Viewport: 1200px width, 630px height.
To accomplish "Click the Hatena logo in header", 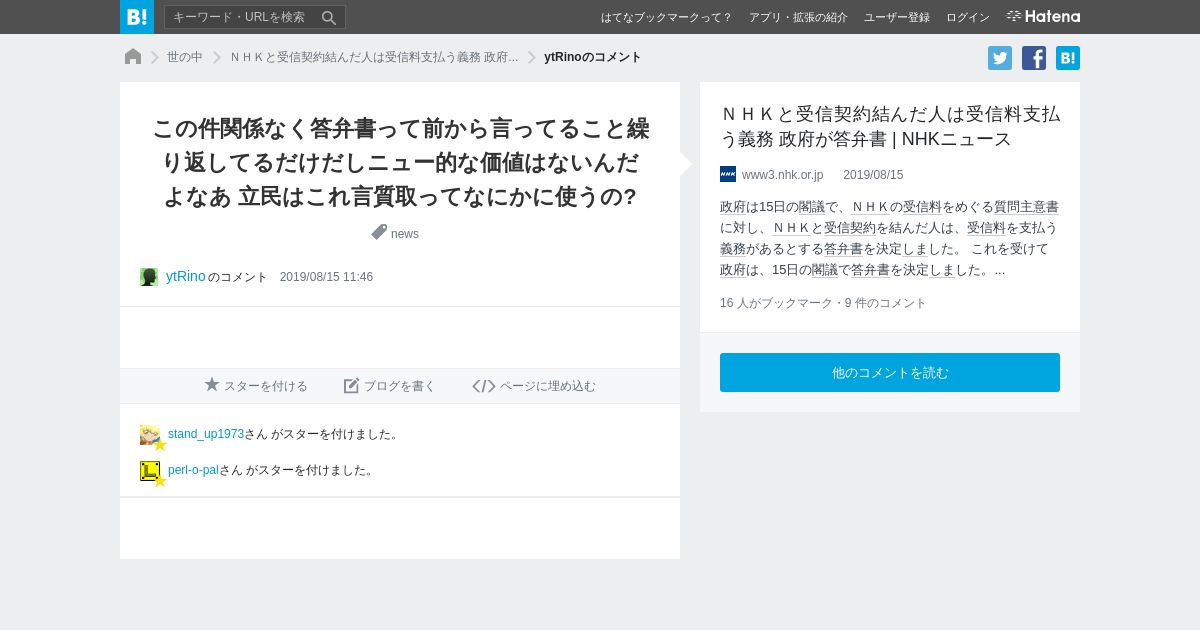I will coord(1043,17).
